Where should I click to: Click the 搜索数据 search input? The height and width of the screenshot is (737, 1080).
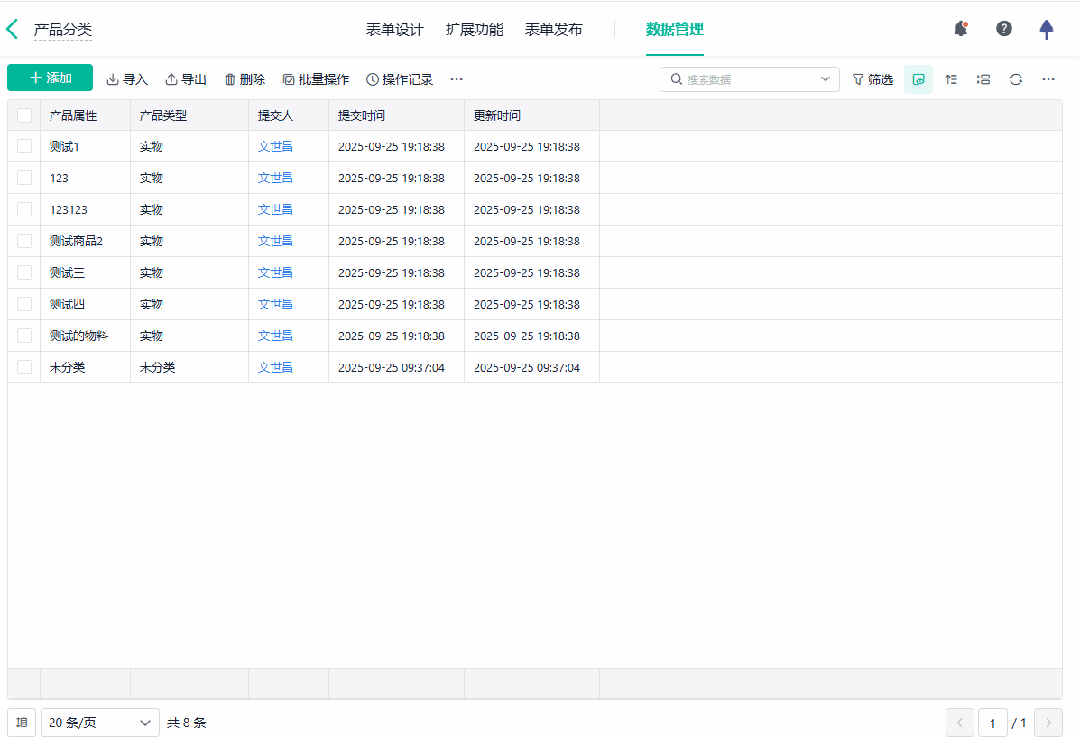point(749,79)
